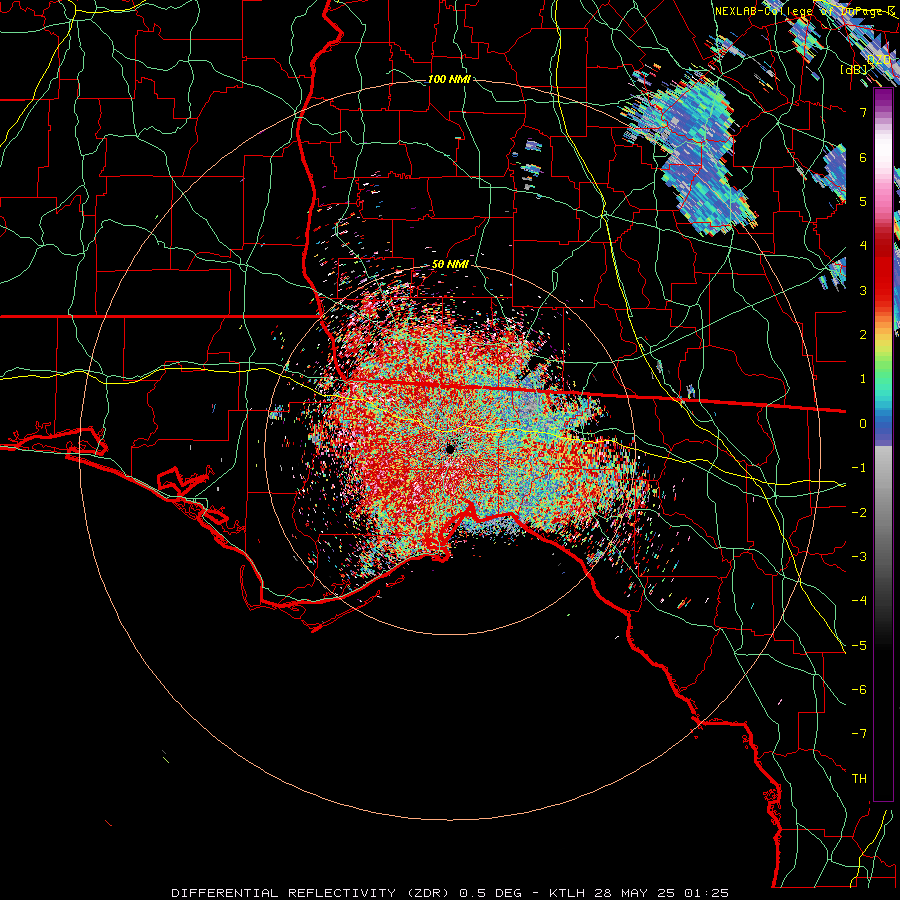Click the "4" value on the scale
900x900 pixels.
tap(863, 246)
